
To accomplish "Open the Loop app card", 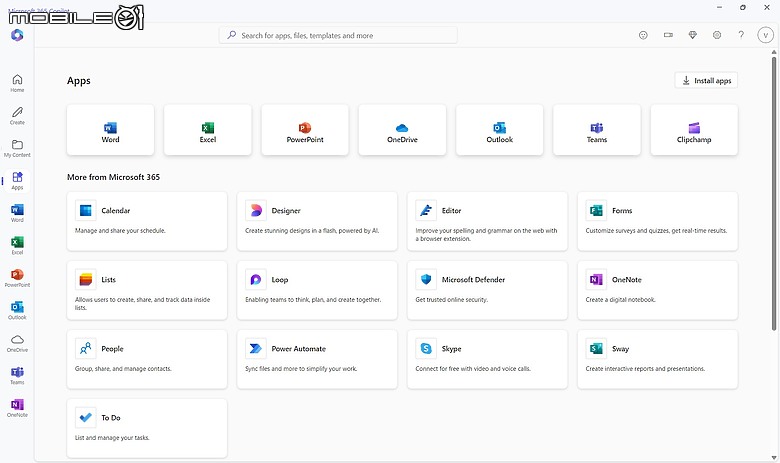I will click(x=317, y=290).
